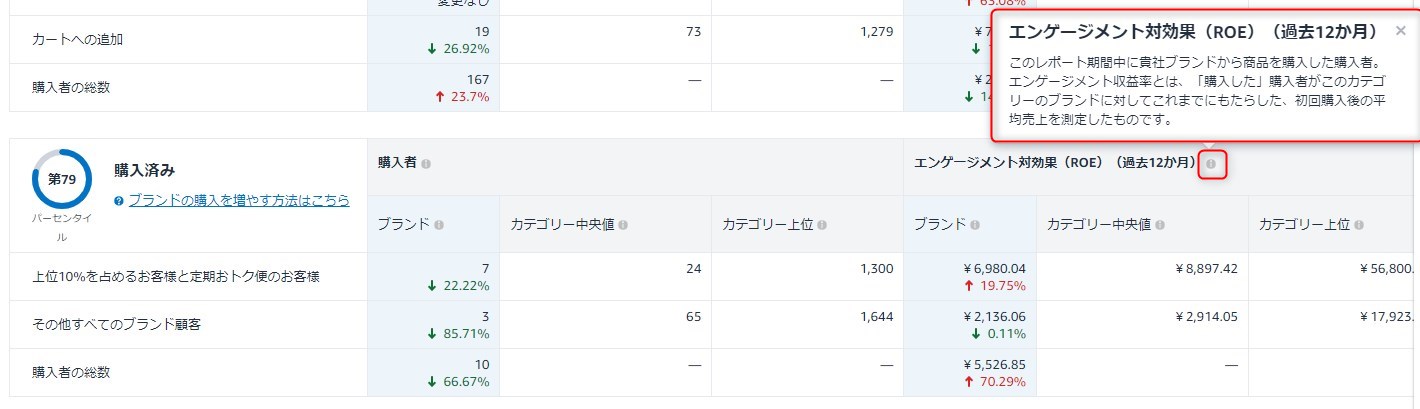1420x409 pixels.
Task: Click the ¥5,526.85 total ROE value
Action: (x=990, y=365)
